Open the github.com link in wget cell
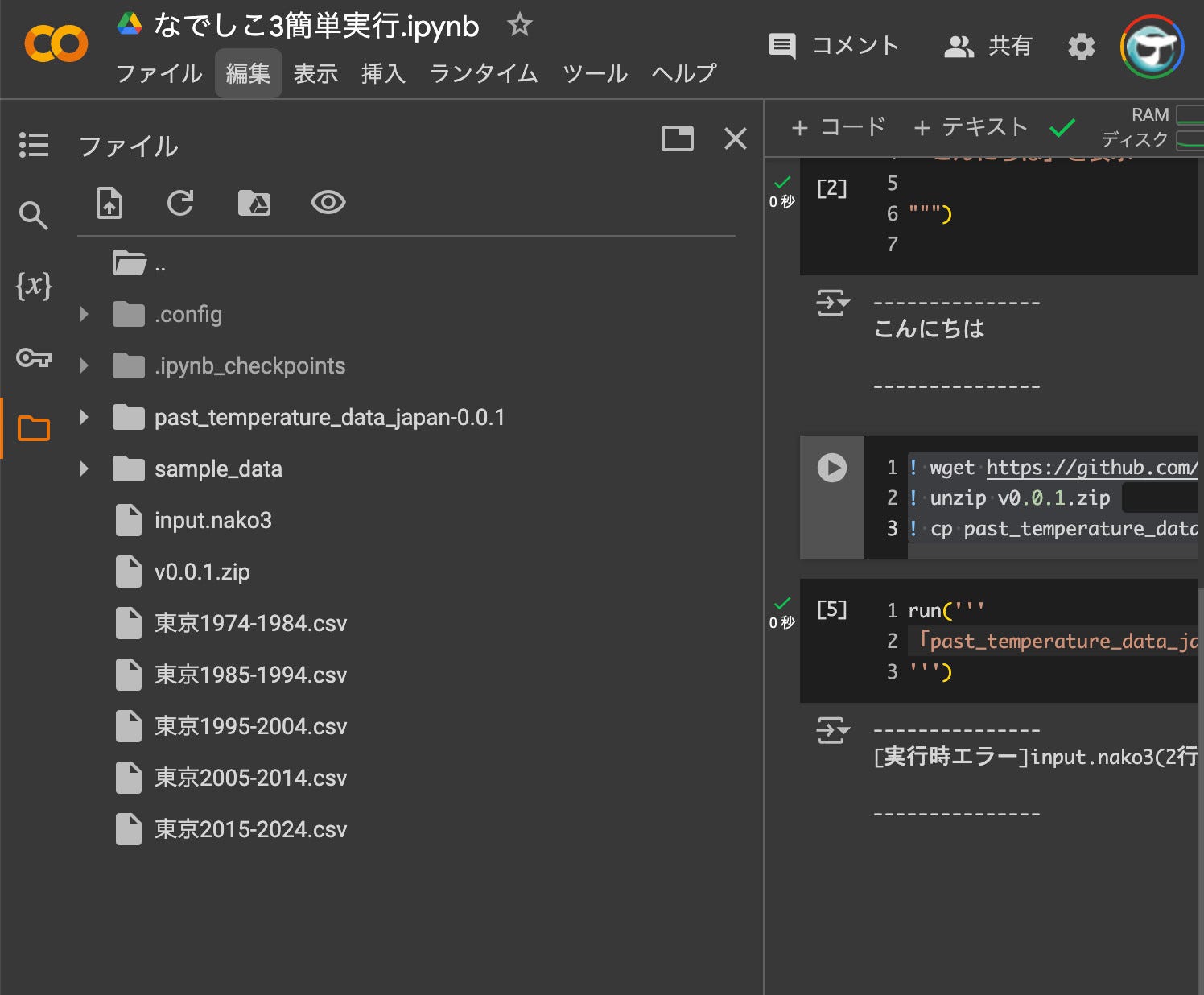This screenshot has width=1204, height=995. tap(1092, 468)
